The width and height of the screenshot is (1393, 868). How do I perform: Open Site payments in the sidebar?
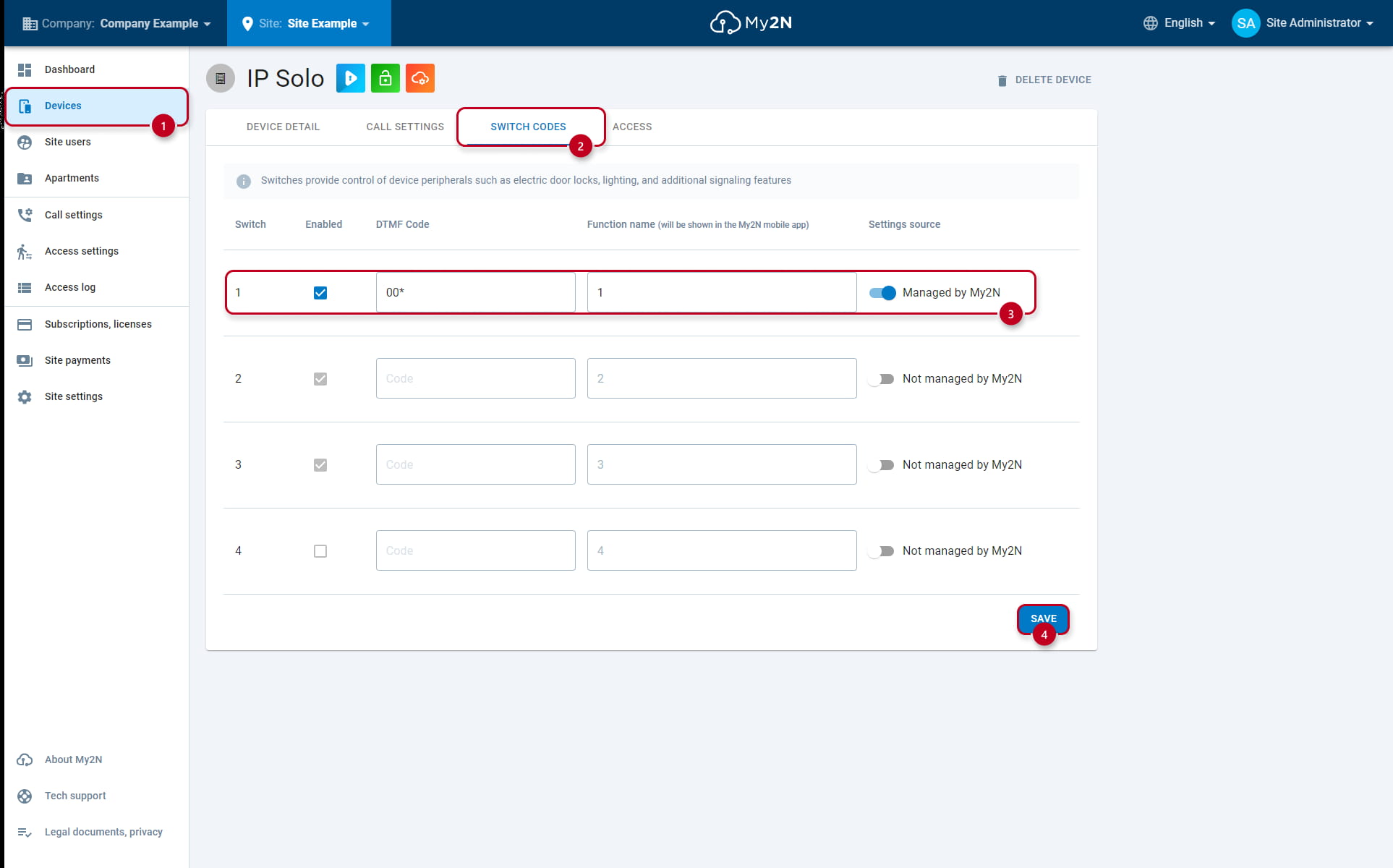point(97,360)
